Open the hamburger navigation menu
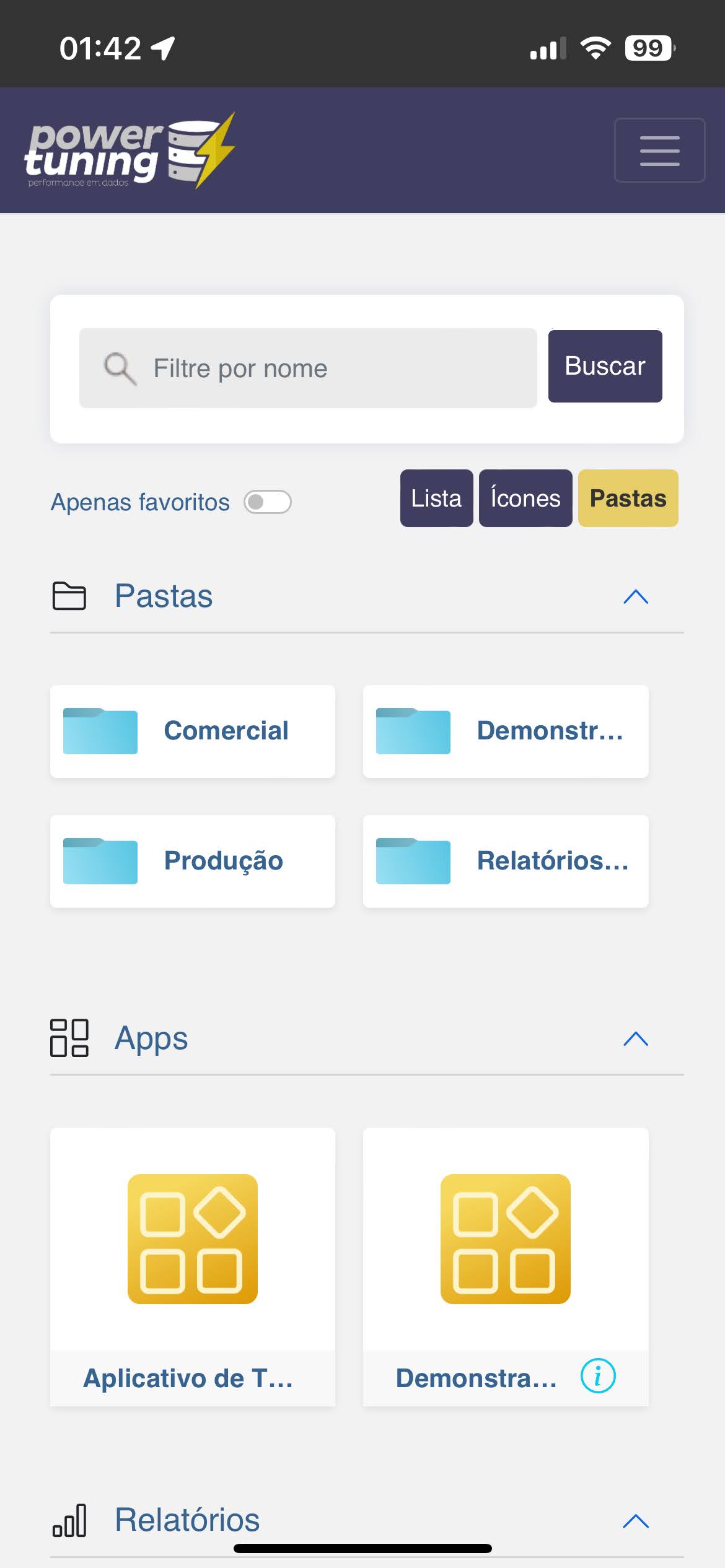This screenshot has height=1568, width=725. click(x=659, y=150)
